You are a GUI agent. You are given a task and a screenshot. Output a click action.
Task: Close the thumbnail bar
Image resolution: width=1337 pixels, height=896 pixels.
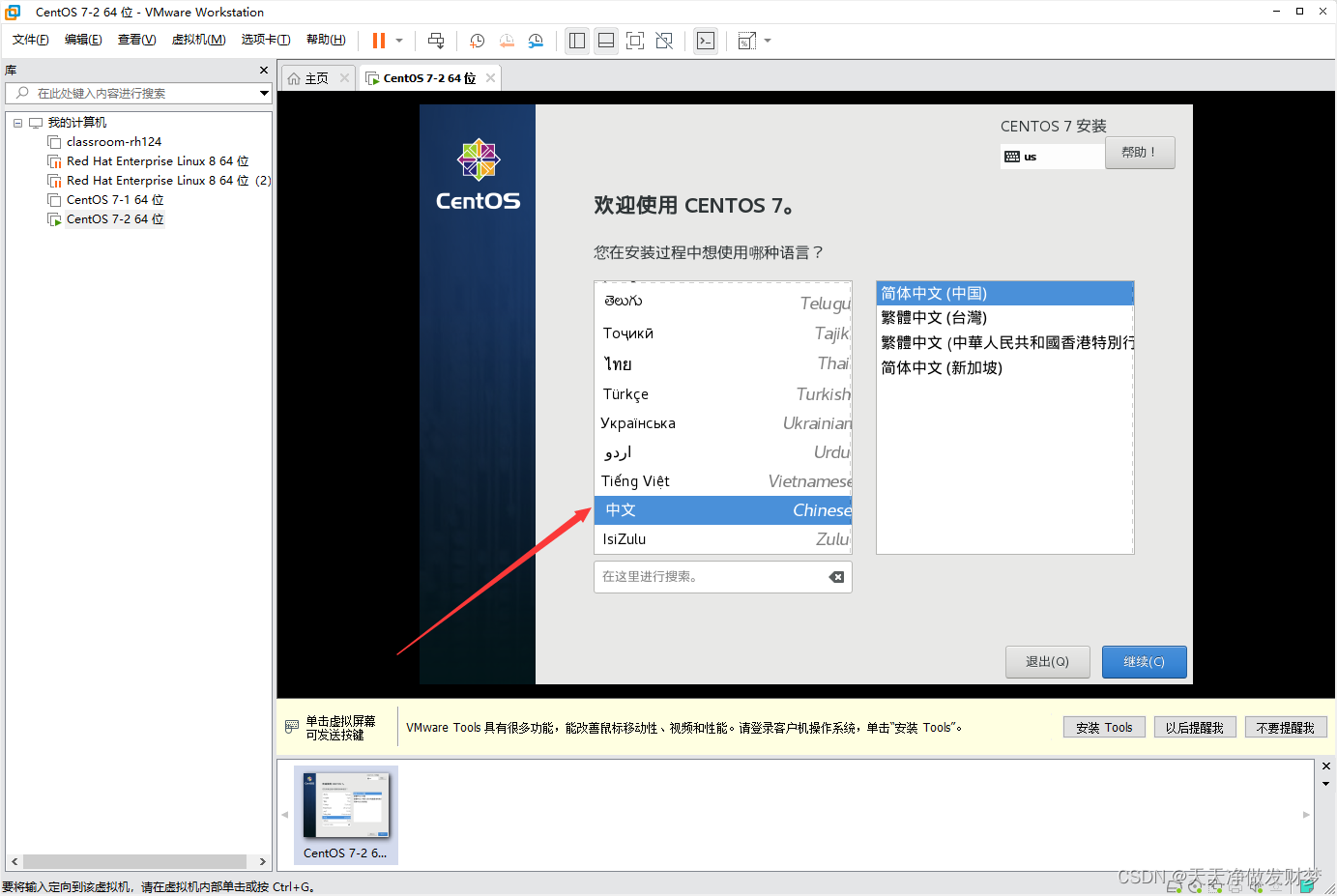pos(1326,766)
